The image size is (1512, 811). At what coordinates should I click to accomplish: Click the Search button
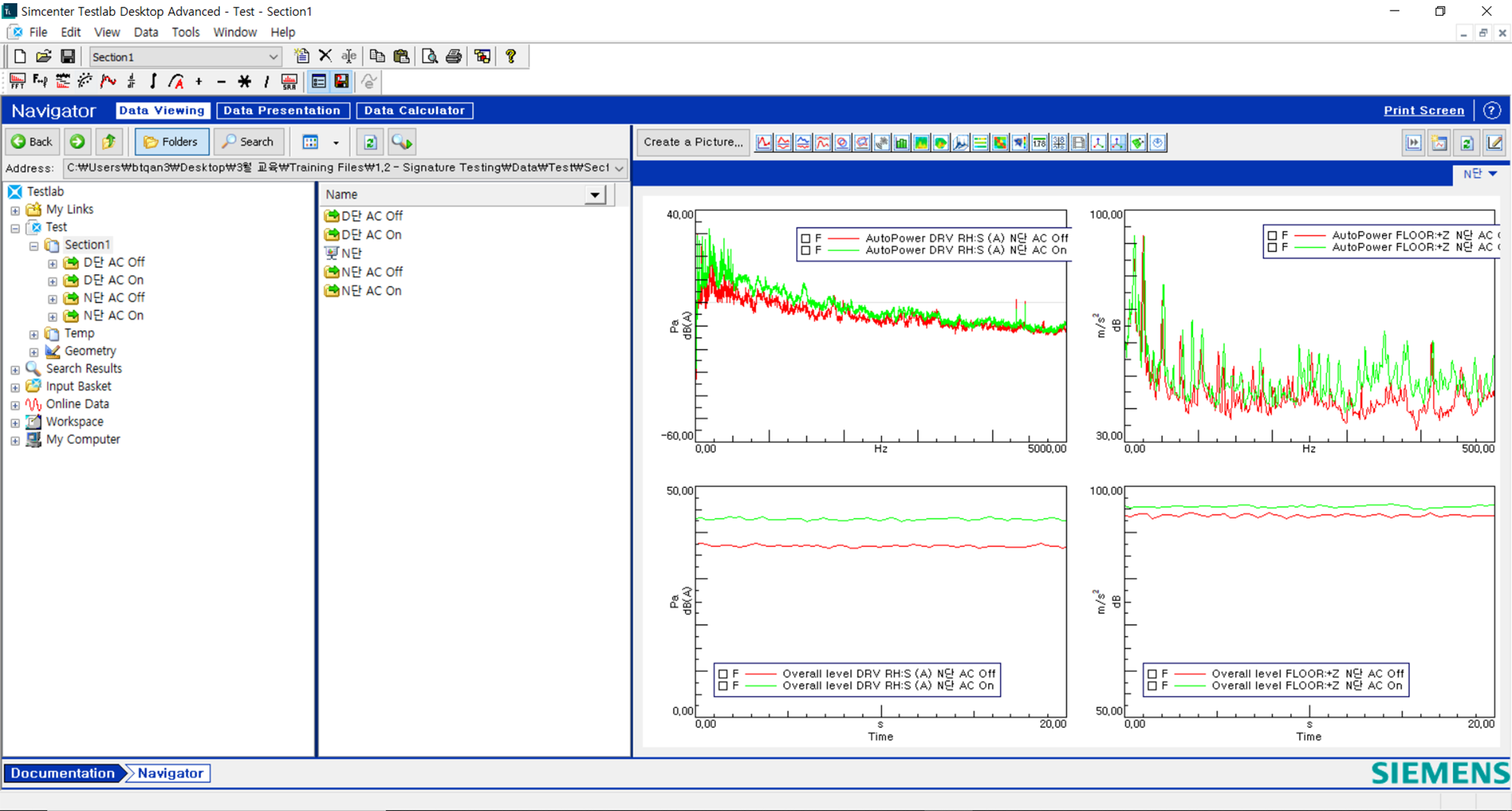coord(248,141)
